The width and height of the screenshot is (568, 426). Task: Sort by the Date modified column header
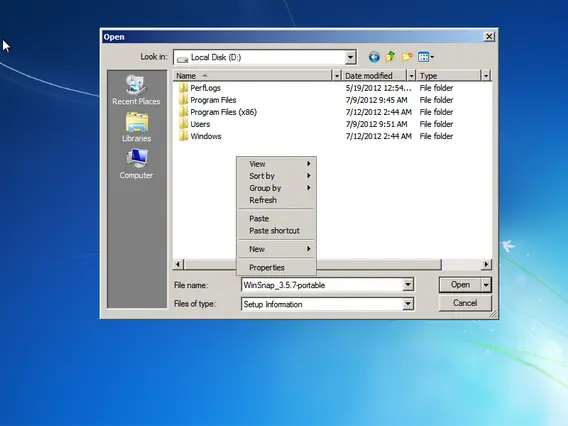point(375,75)
